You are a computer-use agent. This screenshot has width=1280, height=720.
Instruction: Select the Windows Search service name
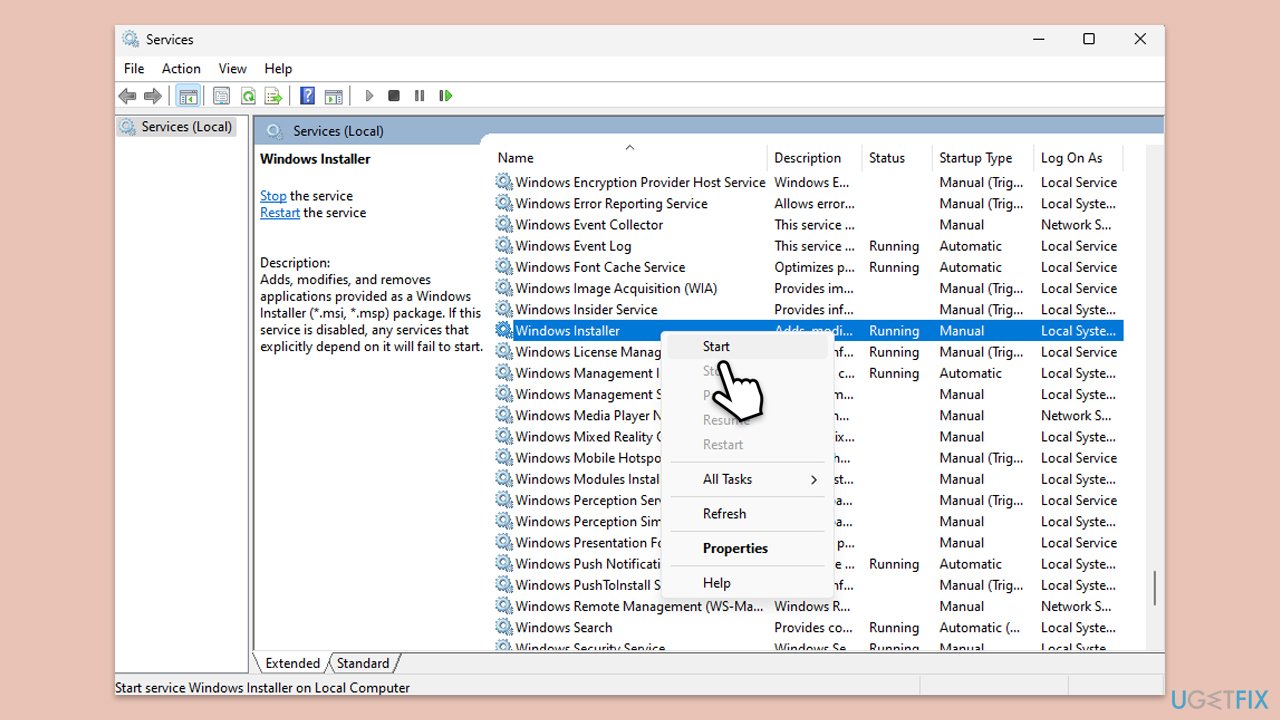click(564, 628)
